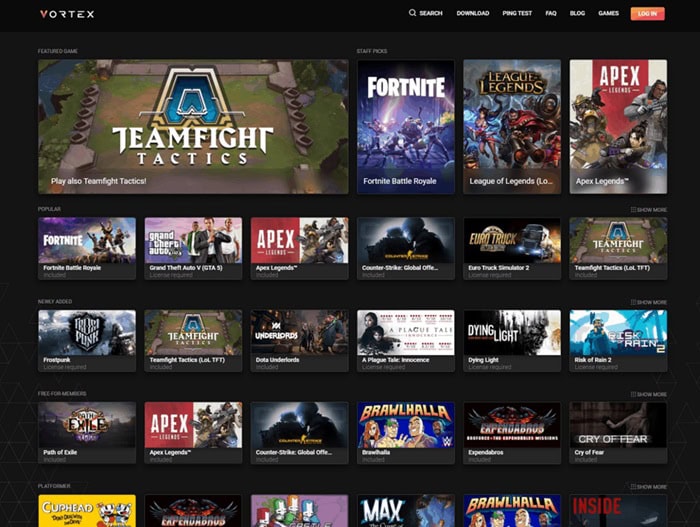Open the Games menu item
The width and height of the screenshot is (700, 527).
[608, 14]
